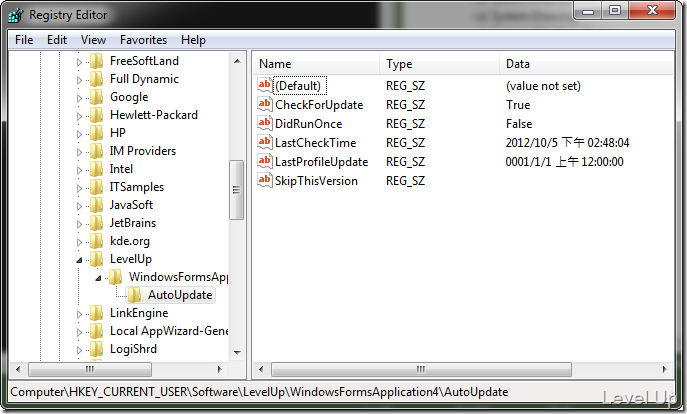Select the LastProfileUpdate value name
687x414 pixels.
pyautogui.click(x=322, y=162)
